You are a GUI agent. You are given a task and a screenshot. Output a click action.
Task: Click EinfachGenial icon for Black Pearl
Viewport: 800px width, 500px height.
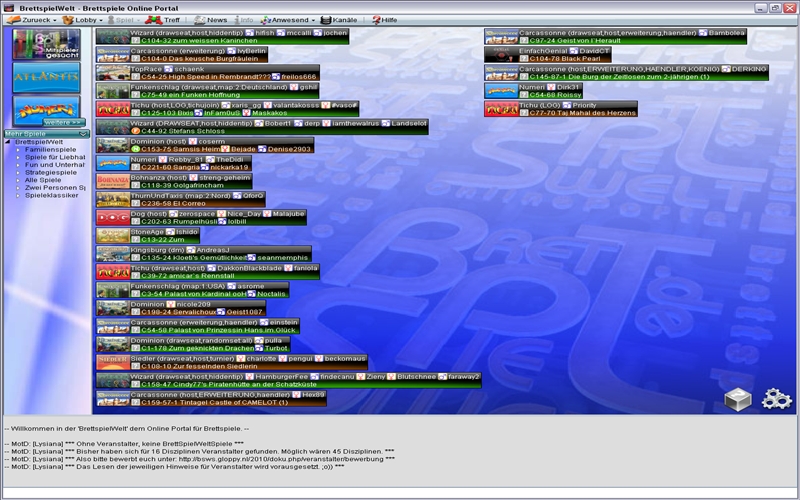[x=502, y=55]
